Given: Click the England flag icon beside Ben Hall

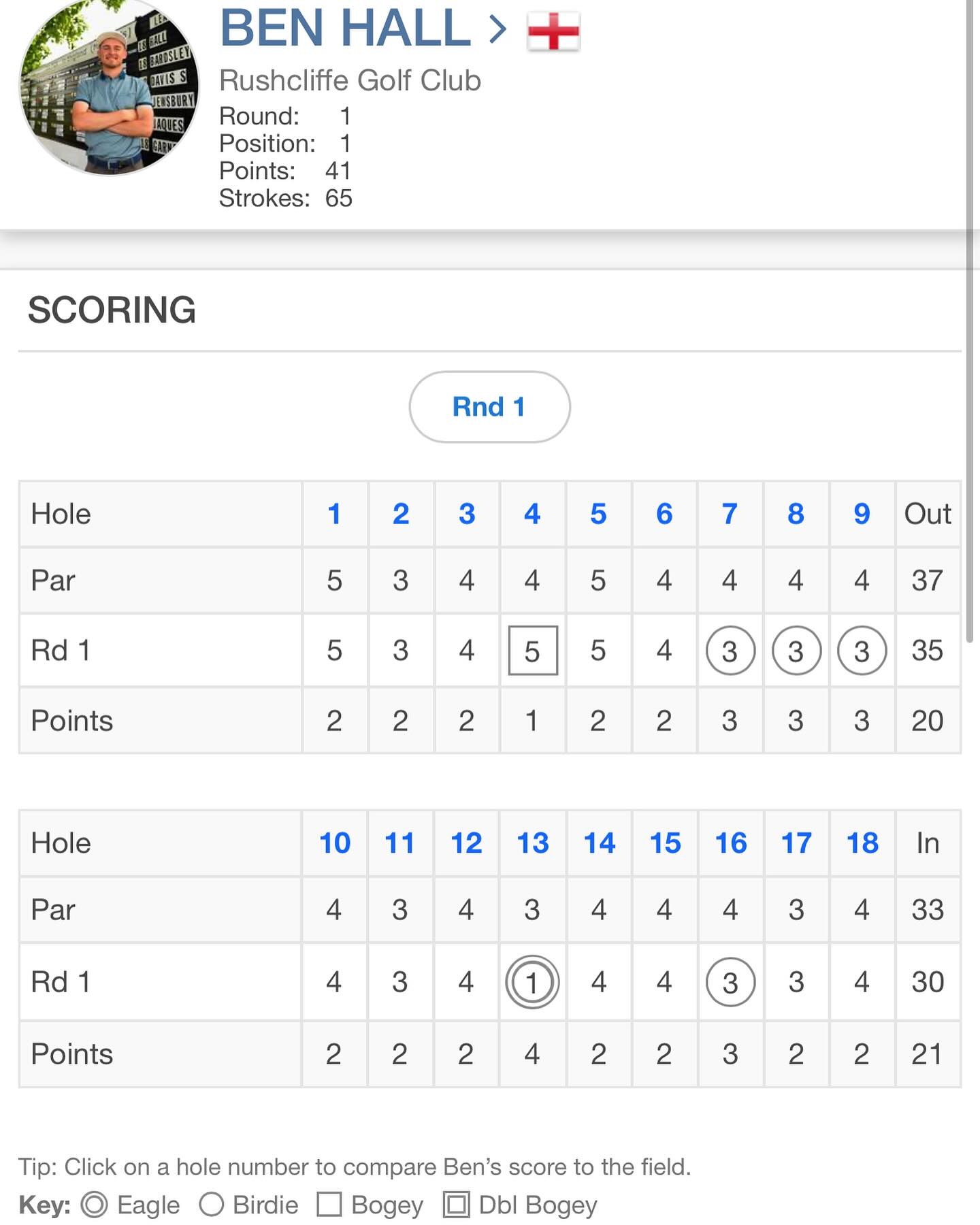Looking at the screenshot, I should (554, 31).
